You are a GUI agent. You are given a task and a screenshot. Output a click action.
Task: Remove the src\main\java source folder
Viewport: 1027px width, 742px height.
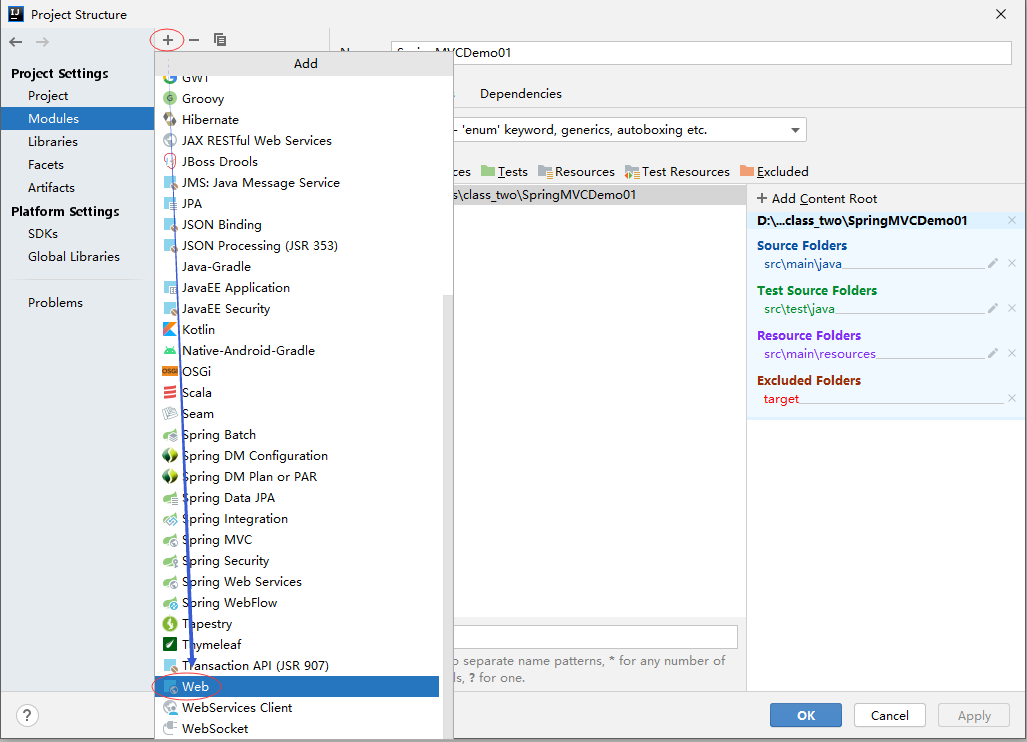[1012, 263]
